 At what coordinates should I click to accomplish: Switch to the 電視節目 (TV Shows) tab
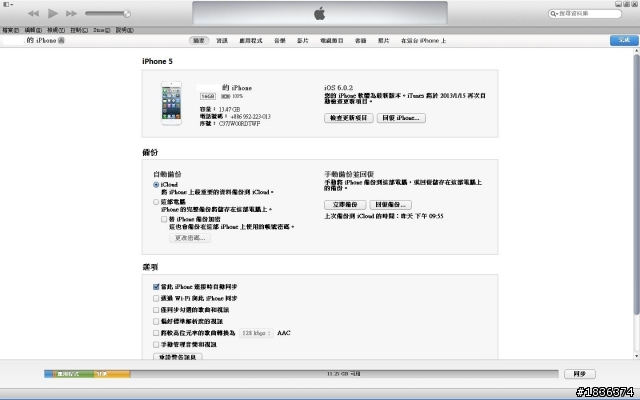point(331,40)
